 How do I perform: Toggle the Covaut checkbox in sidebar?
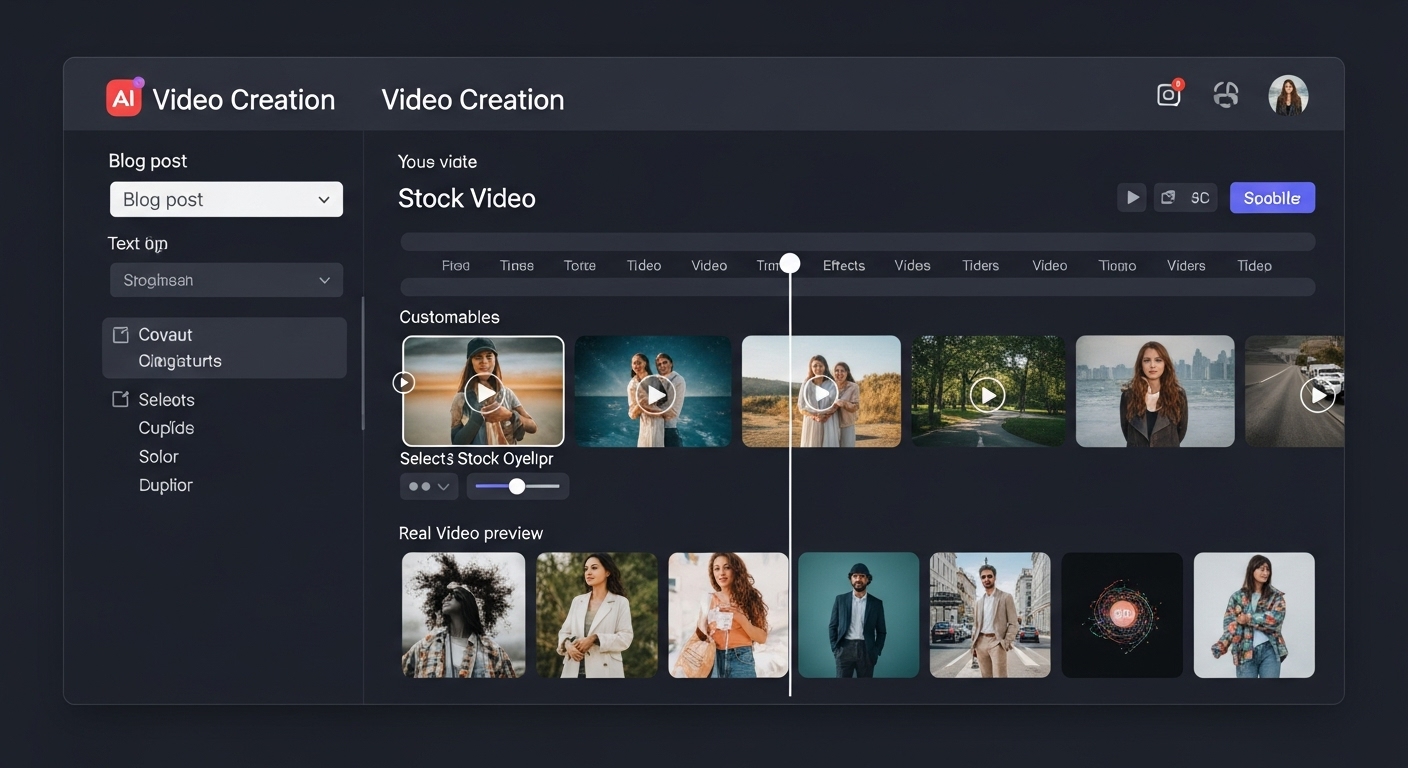coord(121,335)
